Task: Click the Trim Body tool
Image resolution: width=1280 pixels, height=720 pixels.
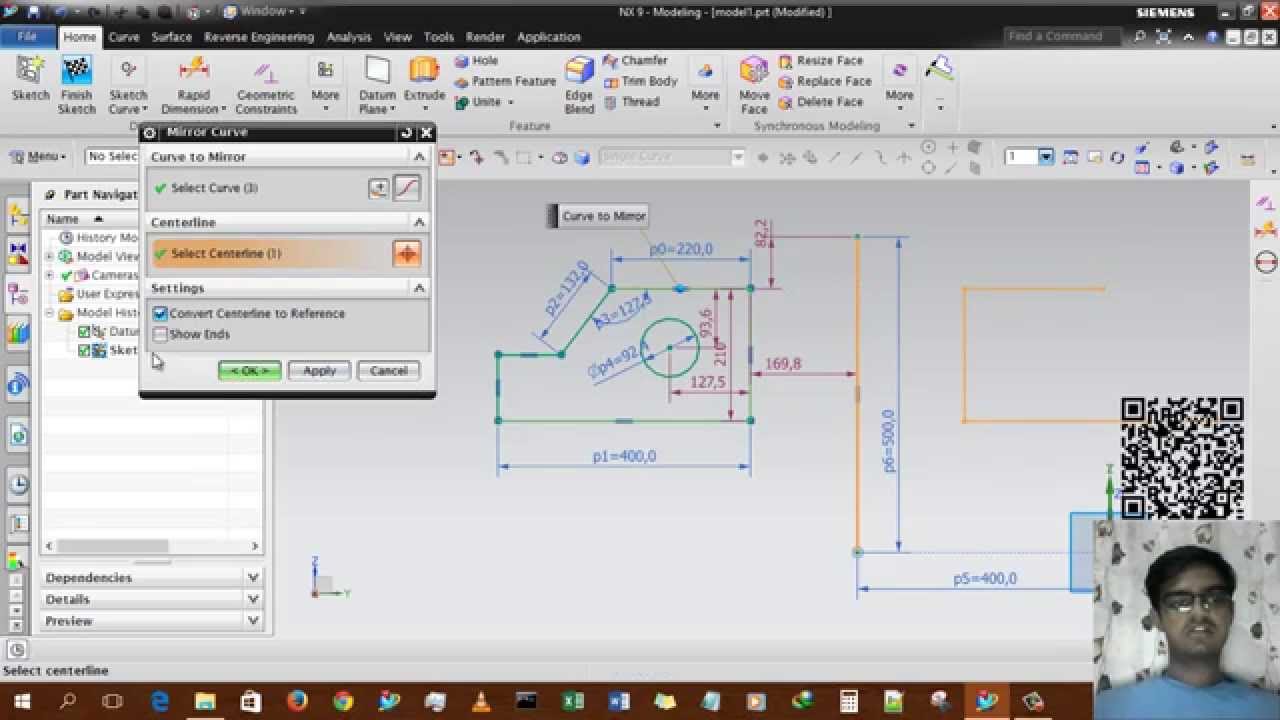Action: (640, 81)
